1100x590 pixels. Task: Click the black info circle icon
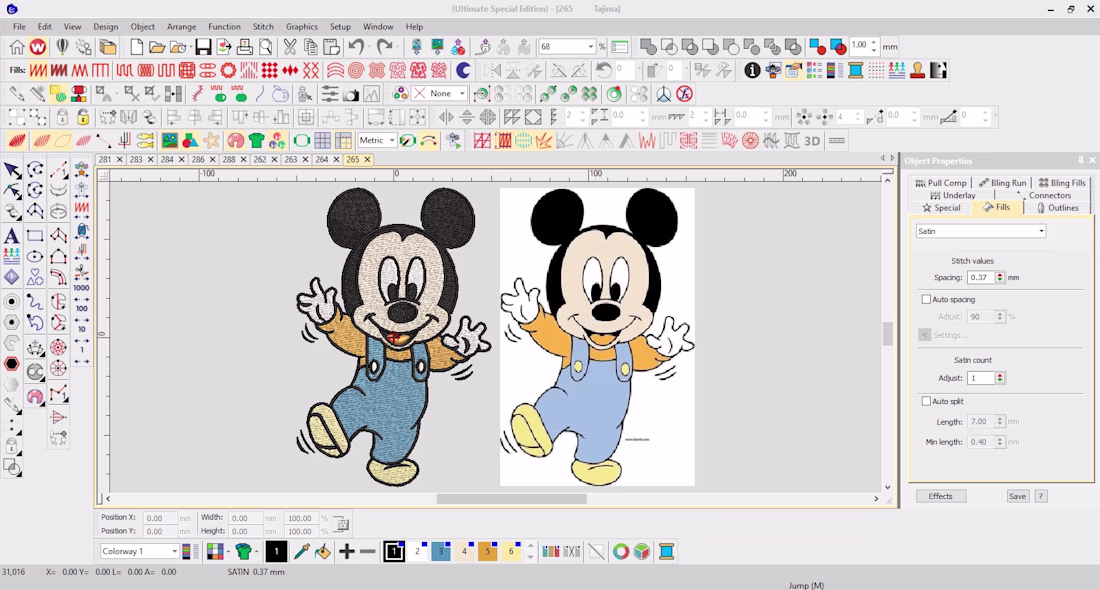pos(752,70)
